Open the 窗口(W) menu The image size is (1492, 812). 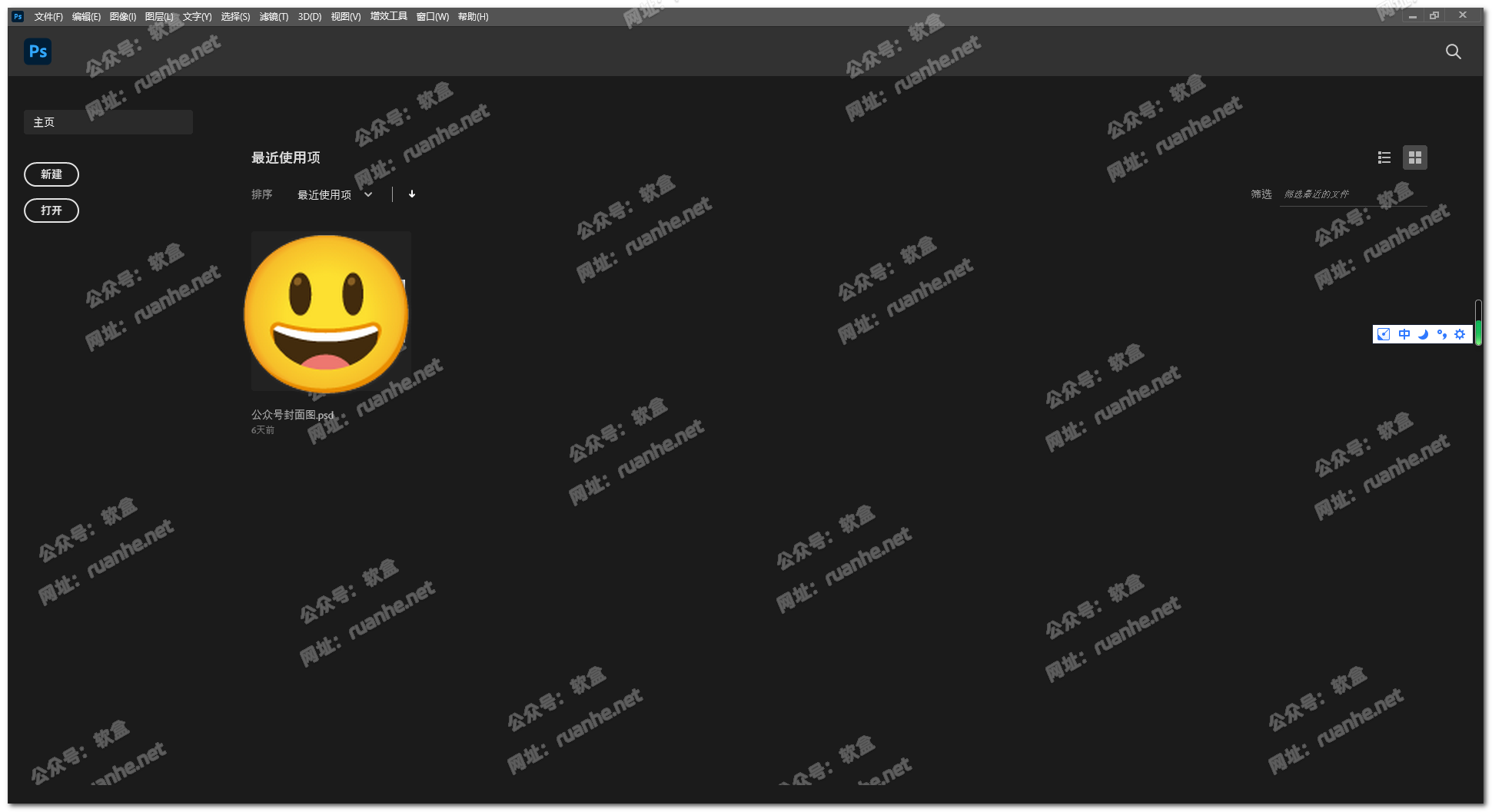tap(433, 17)
